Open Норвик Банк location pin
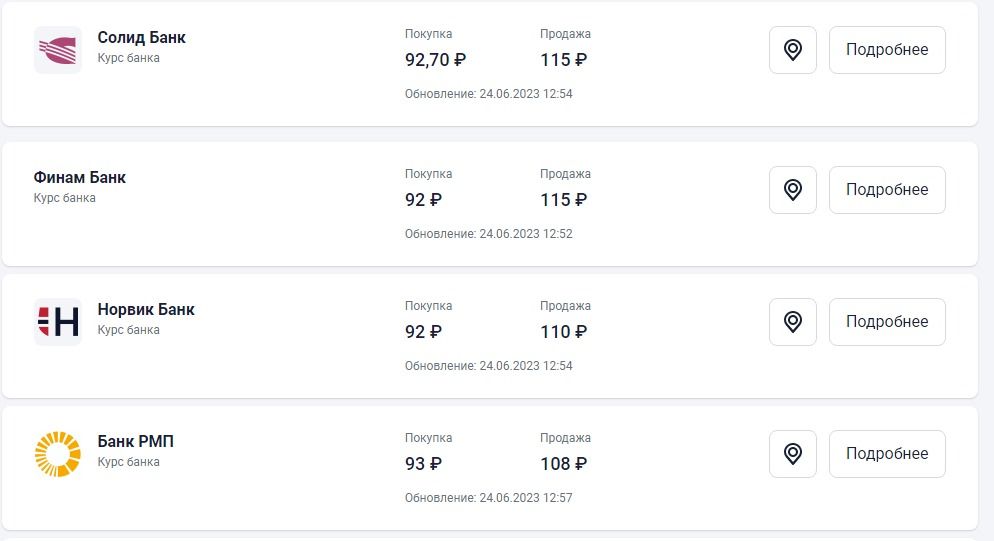Viewport: 994px width, 541px height. 793,322
